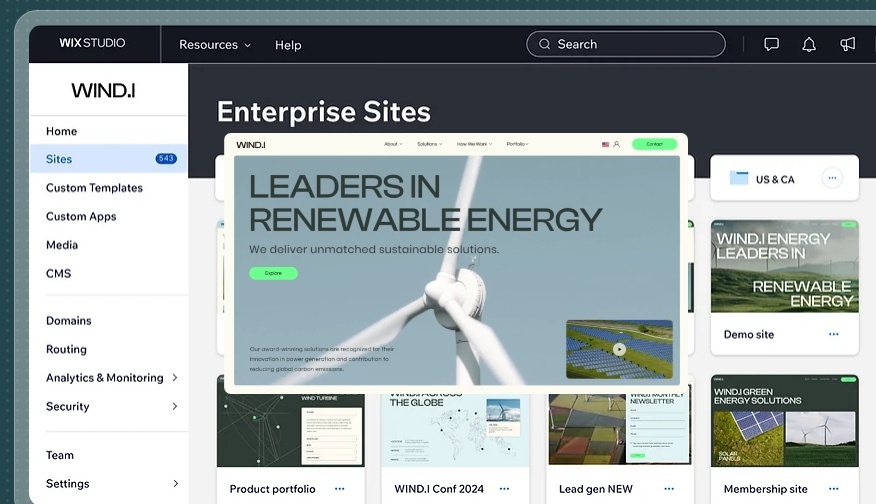Screen dimensions: 876x504
Task: Click the WIND.I Conf 2024 site name
Action: click(439, 489)
